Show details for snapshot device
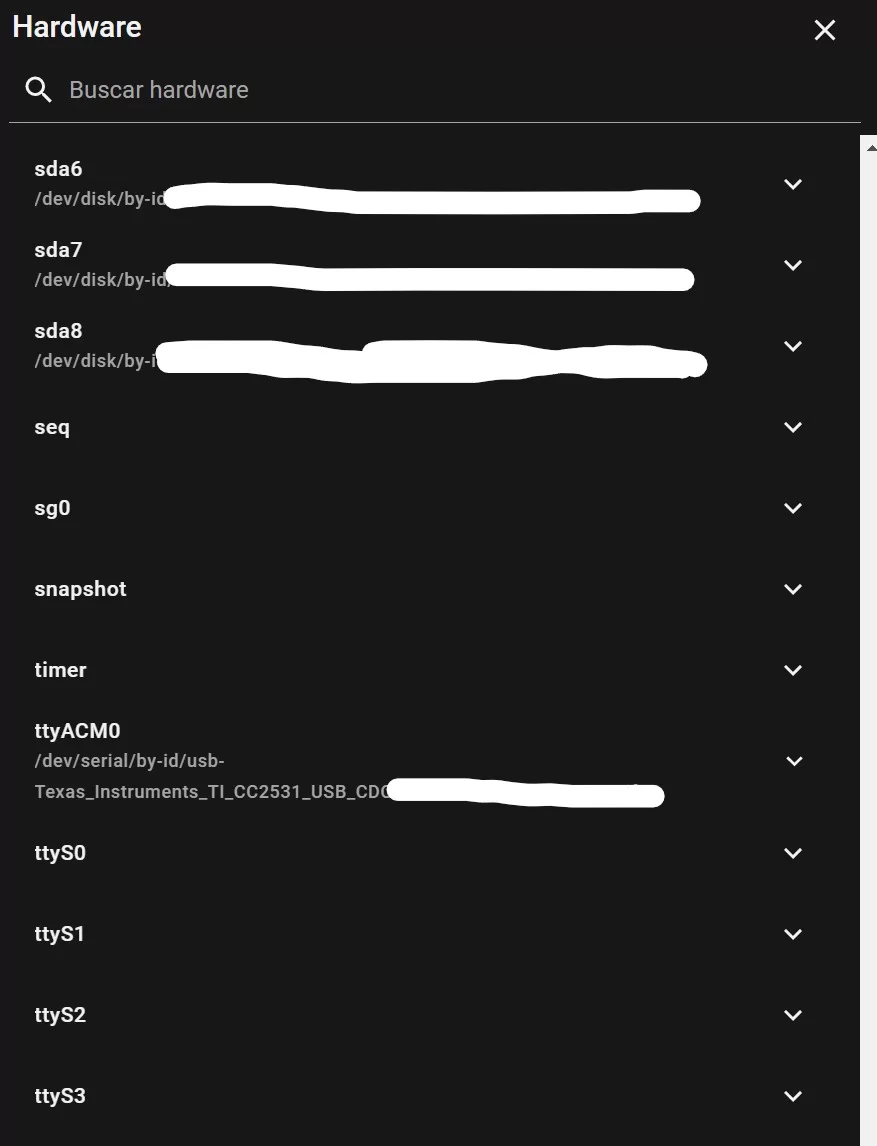This screenshot has height=1146, width=877. point(793,589)
